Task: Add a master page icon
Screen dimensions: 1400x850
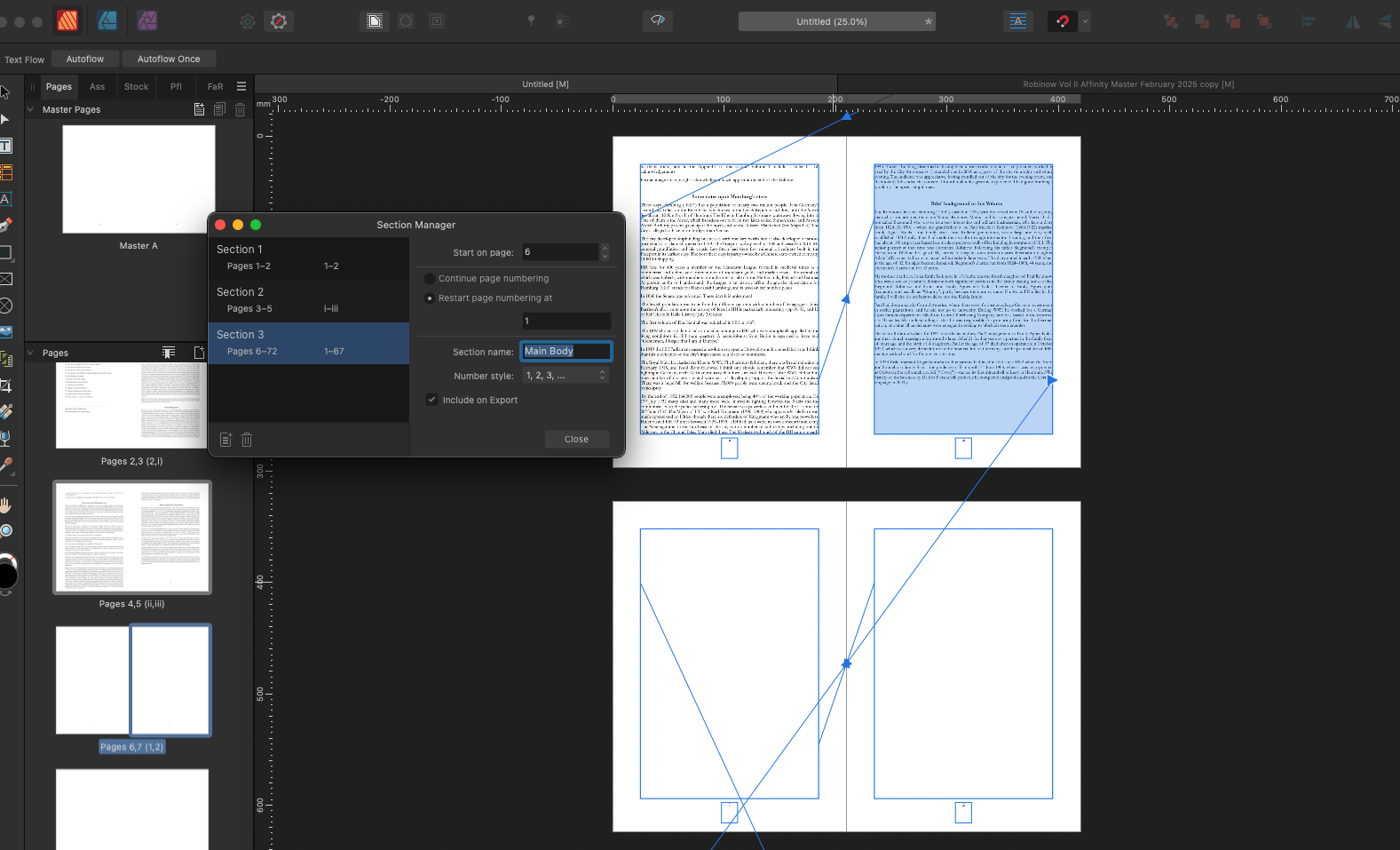Action: (x=199, y=109)
